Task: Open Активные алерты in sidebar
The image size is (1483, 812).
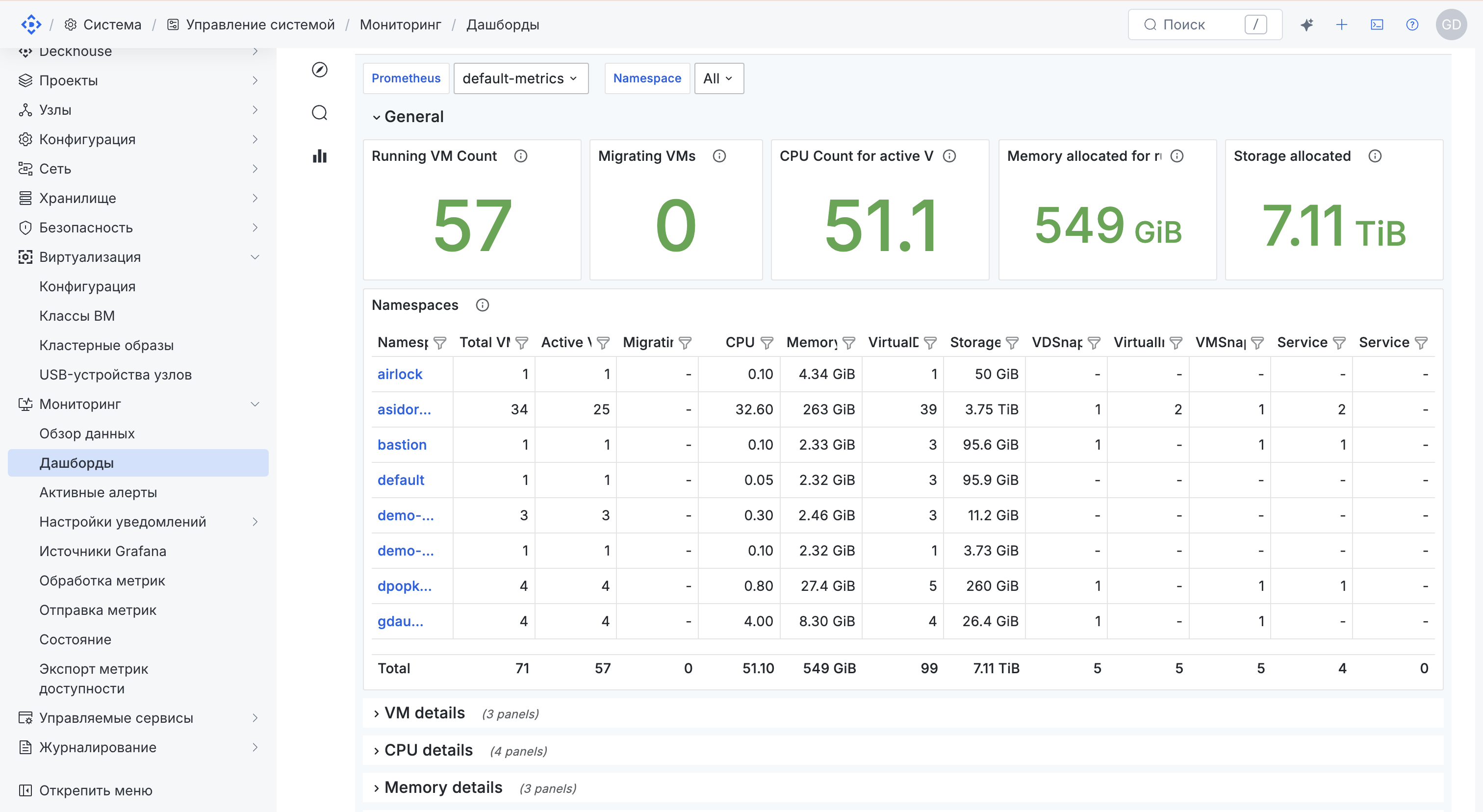Action: click(98, 493)
